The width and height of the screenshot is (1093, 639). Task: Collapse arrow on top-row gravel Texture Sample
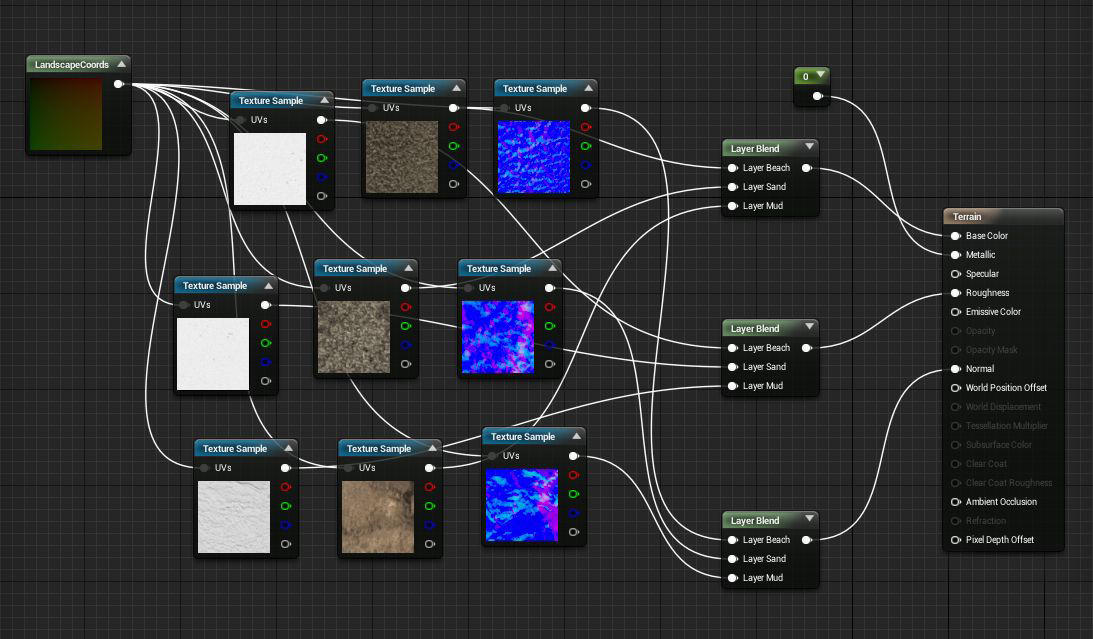457,88
